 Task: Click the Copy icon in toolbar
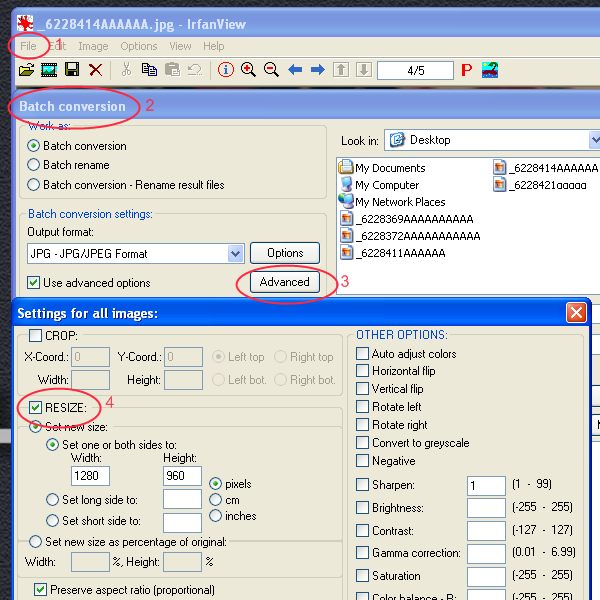coord(149,70)
